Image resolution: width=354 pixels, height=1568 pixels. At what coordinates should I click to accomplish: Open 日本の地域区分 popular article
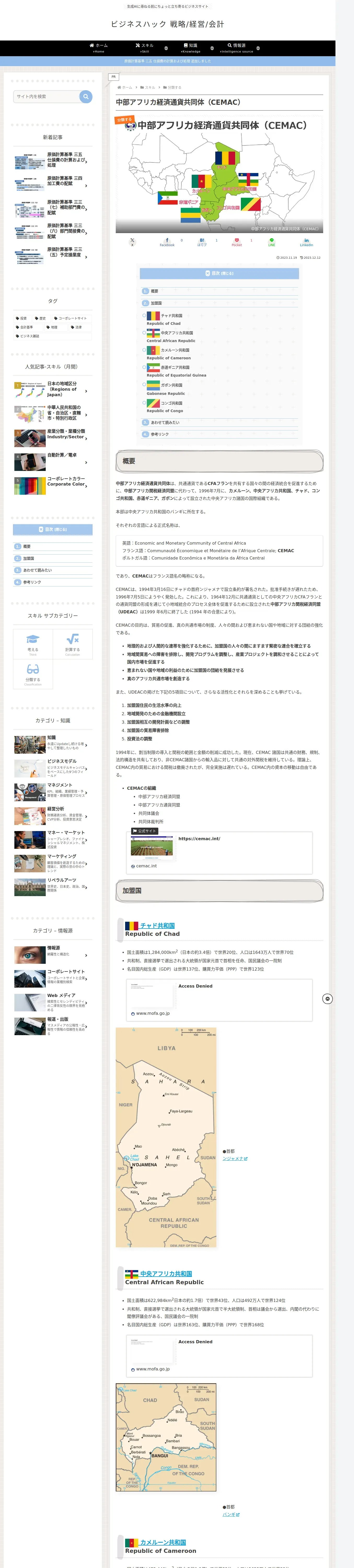(x=53, y=390)
